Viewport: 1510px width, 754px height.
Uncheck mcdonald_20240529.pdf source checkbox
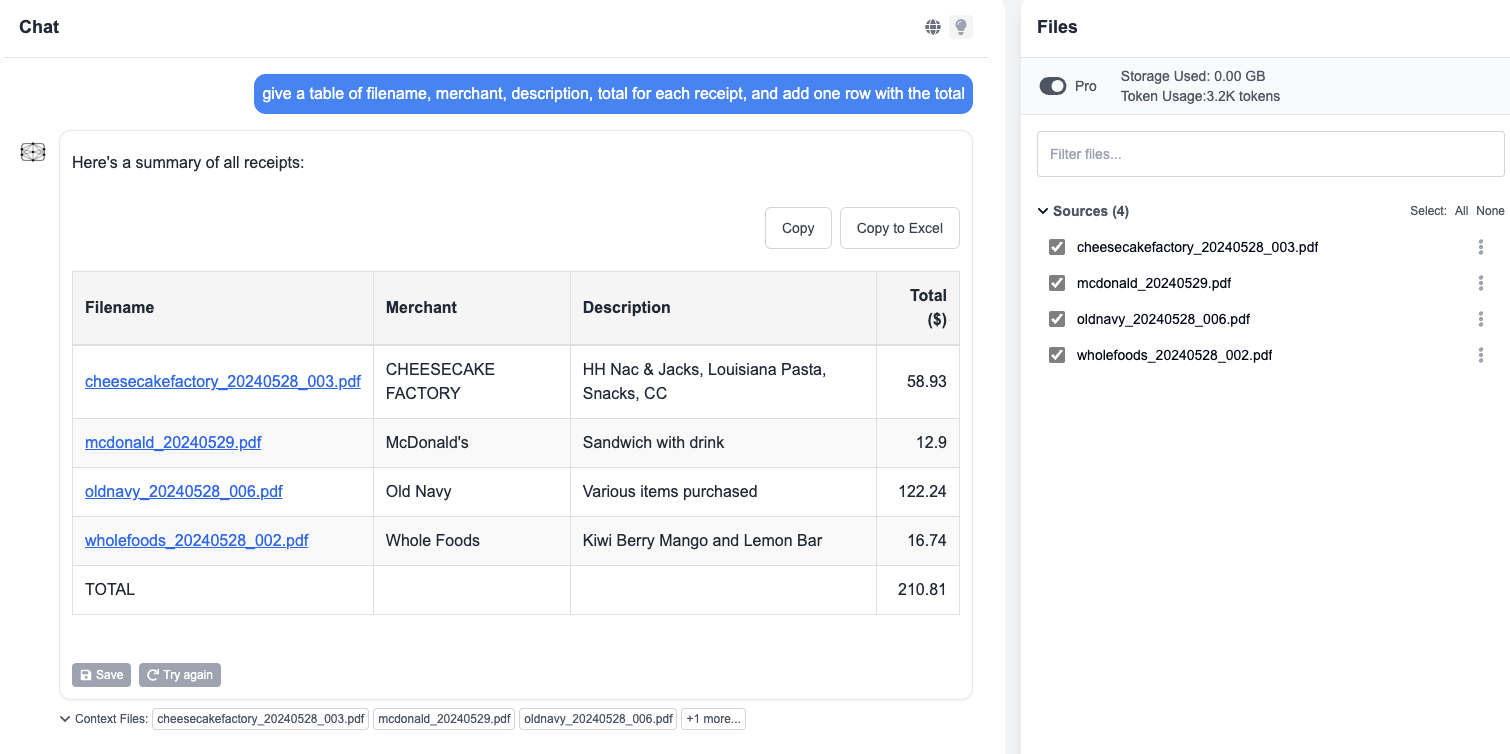1057,283
